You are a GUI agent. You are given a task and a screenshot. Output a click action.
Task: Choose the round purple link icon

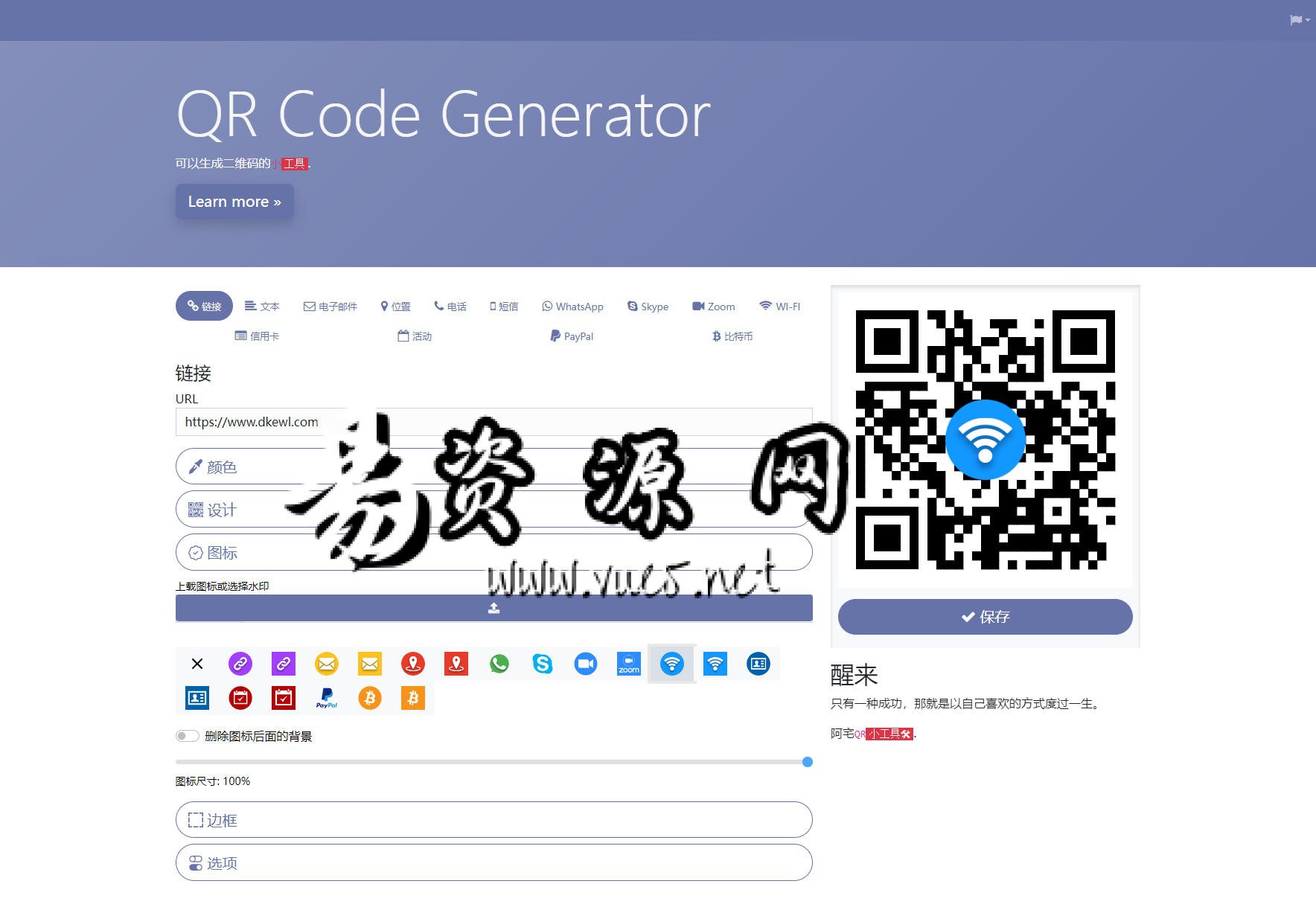(240, 664)
